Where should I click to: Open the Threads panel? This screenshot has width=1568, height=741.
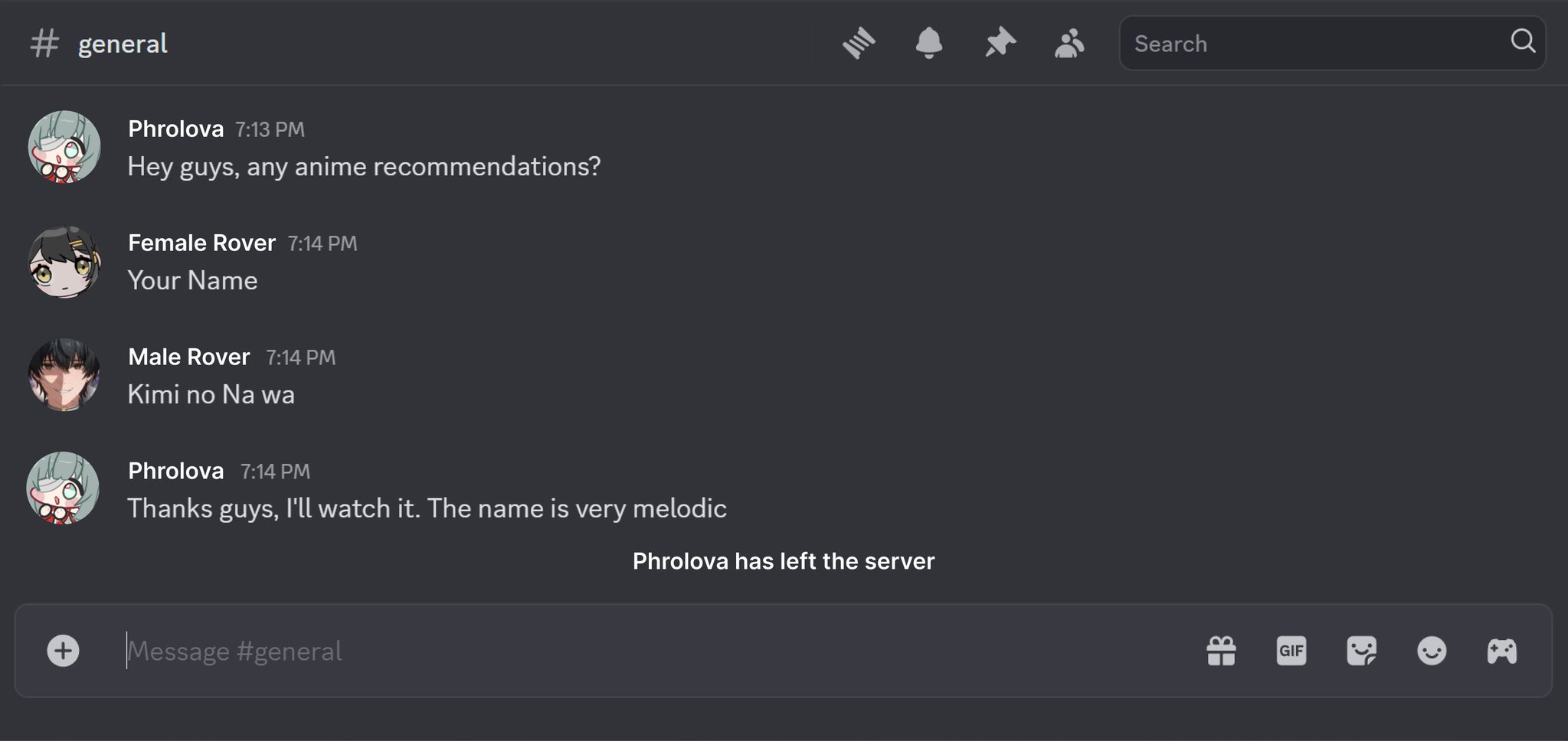point(859,44)
